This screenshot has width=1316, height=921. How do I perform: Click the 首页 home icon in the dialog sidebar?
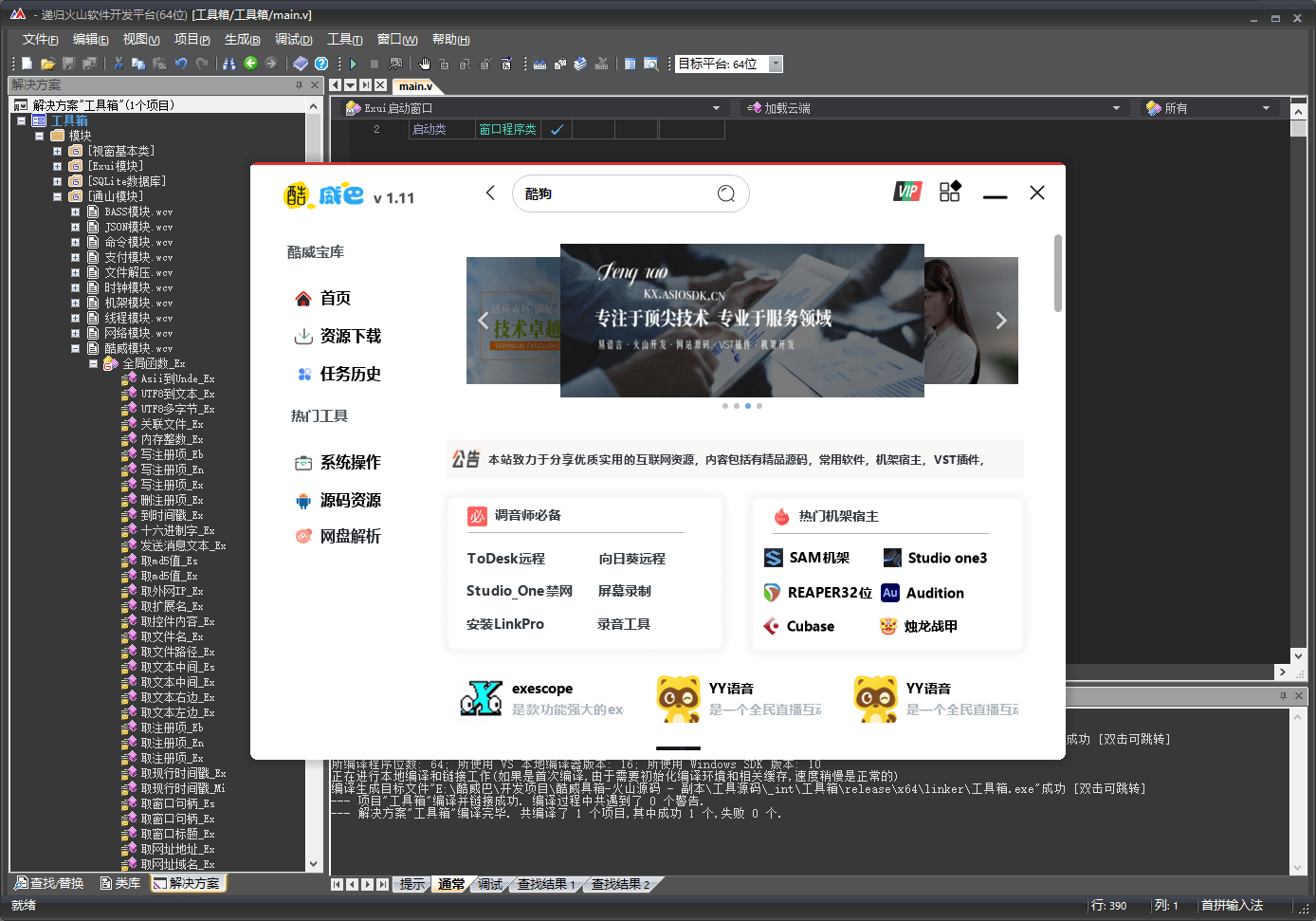[x=303, y=299]
